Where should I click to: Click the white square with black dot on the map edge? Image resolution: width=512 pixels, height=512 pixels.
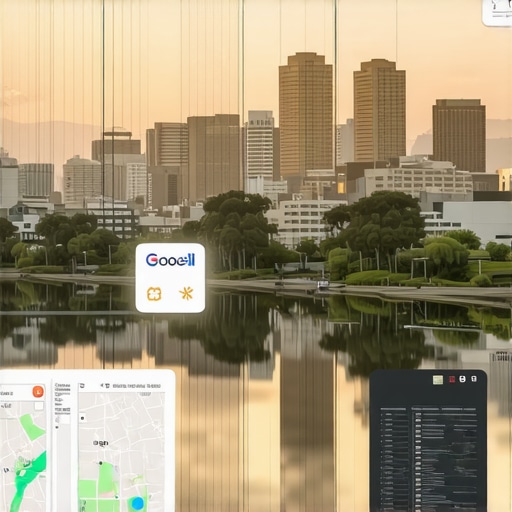tap(83, 418)
